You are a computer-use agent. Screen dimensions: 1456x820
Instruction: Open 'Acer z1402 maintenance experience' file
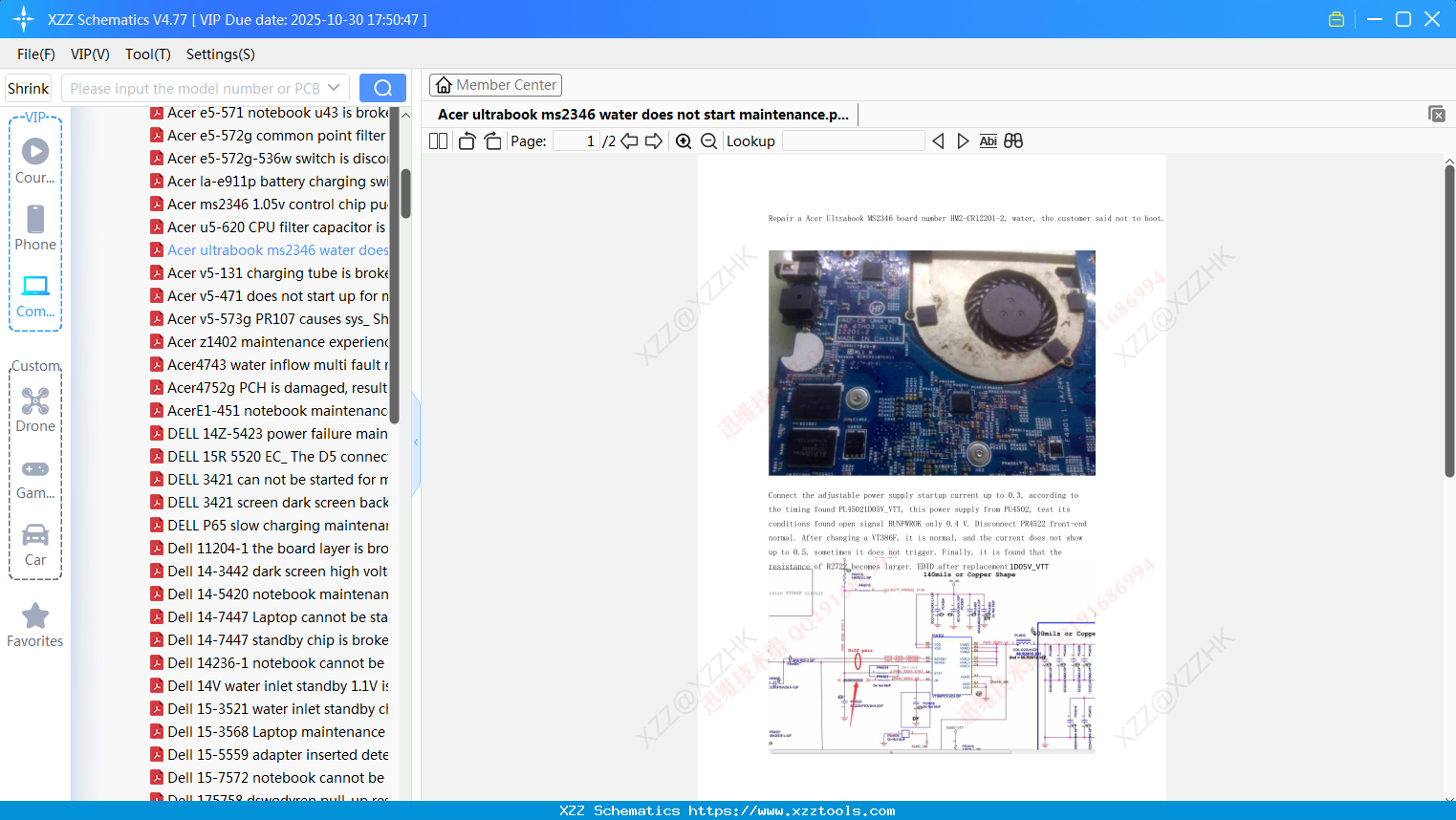tap(270, 342)
